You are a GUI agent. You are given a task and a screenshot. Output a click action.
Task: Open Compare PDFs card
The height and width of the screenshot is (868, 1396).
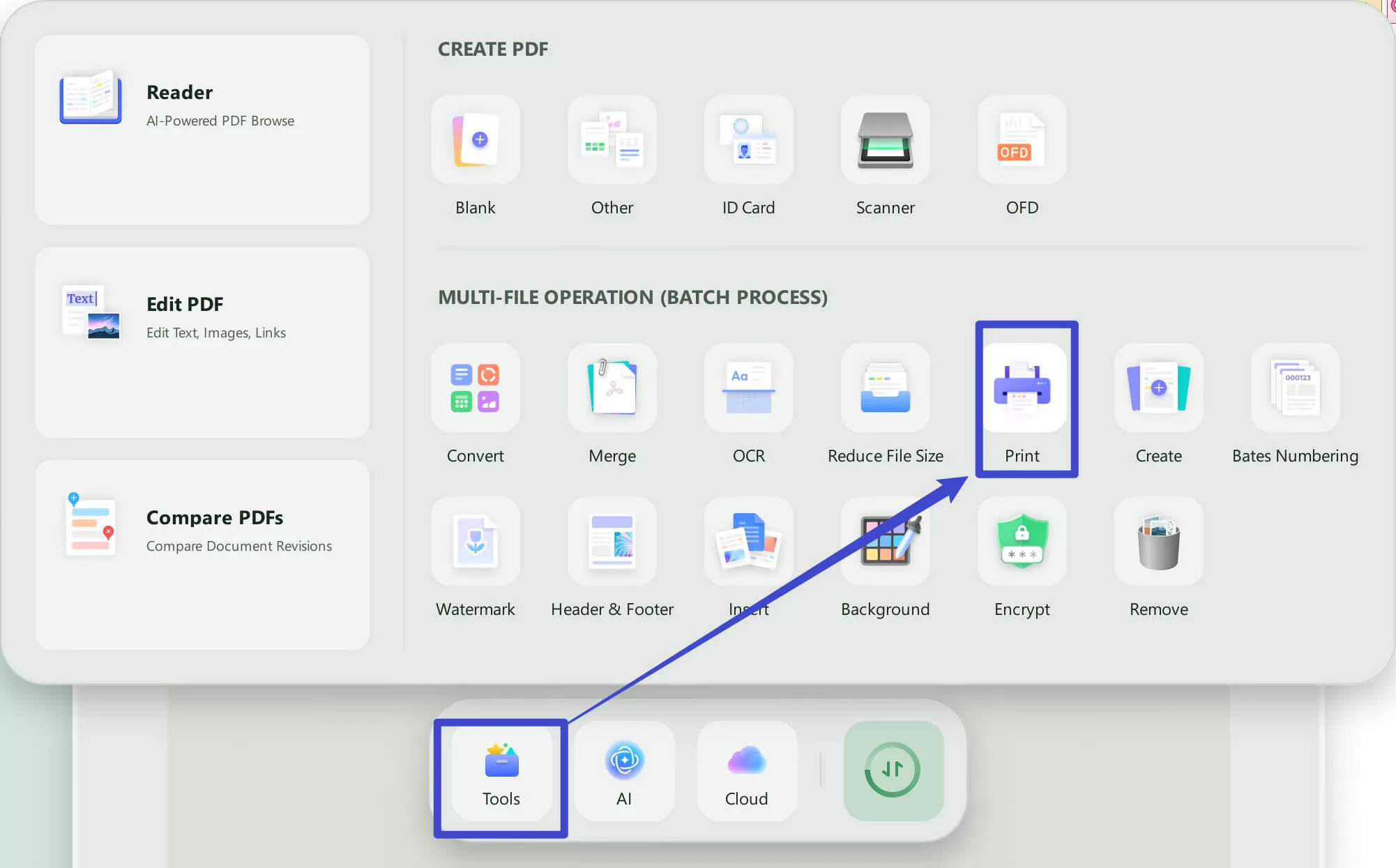(202, 555)
